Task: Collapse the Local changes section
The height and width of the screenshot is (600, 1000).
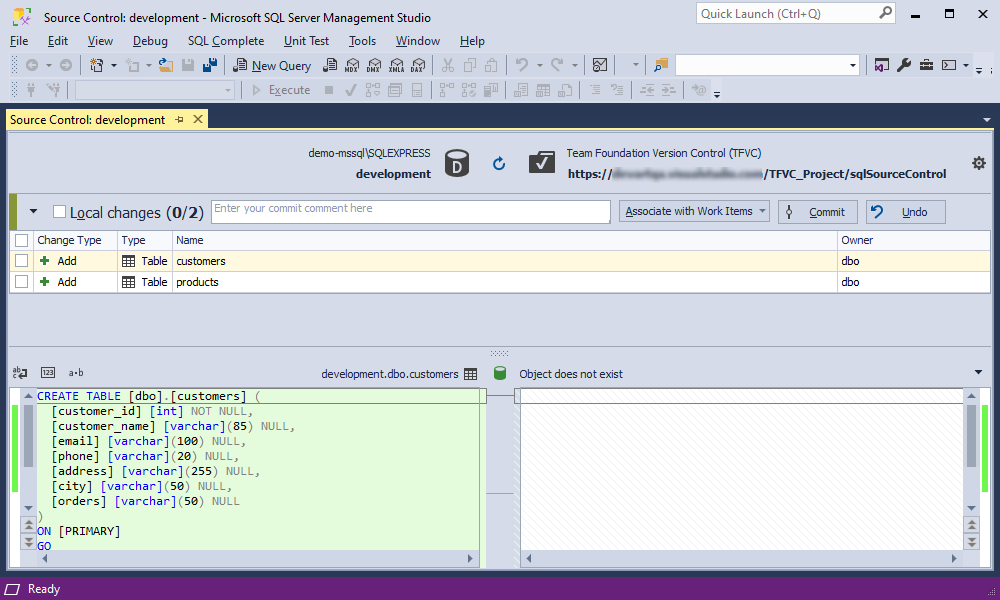Action: (33, 212)
